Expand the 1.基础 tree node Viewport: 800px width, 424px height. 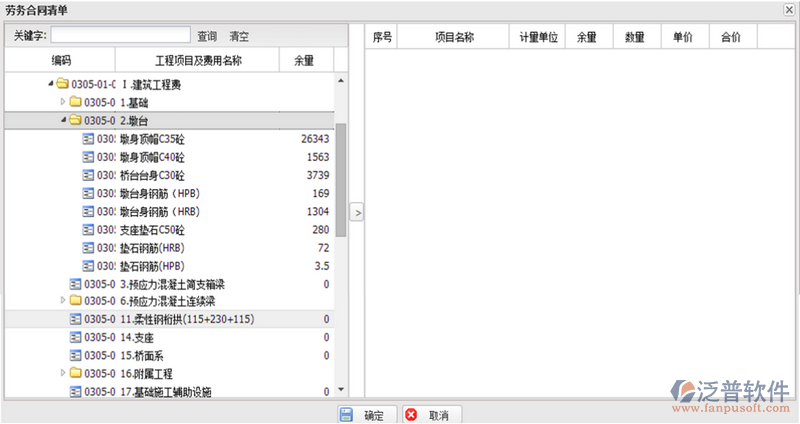tap(63, 103)
